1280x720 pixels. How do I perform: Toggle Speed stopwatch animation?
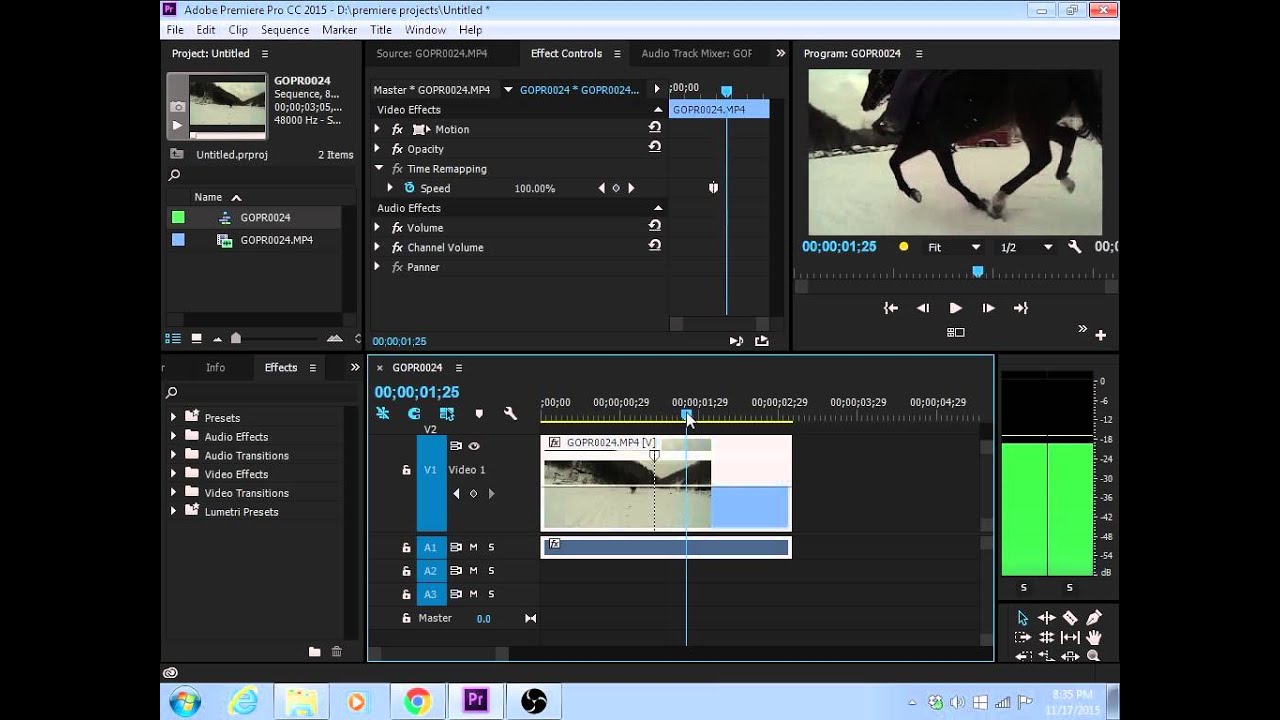[x=409, y=188]
